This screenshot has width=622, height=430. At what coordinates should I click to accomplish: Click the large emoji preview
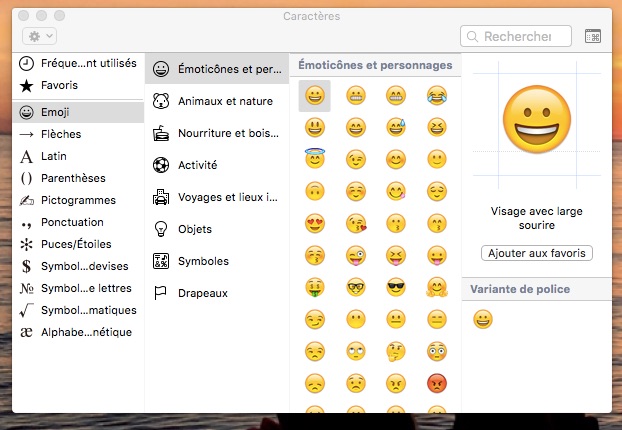tap(537, 119)
